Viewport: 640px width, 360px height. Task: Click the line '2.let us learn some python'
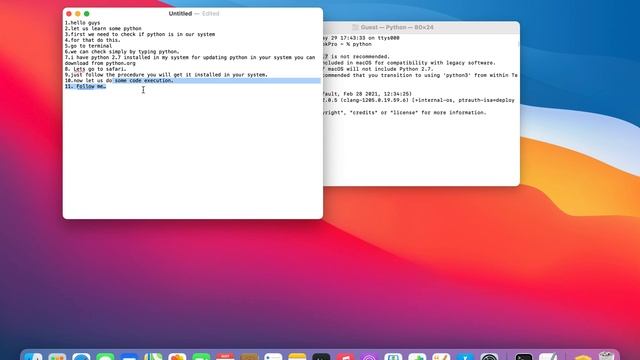(103, 29)
